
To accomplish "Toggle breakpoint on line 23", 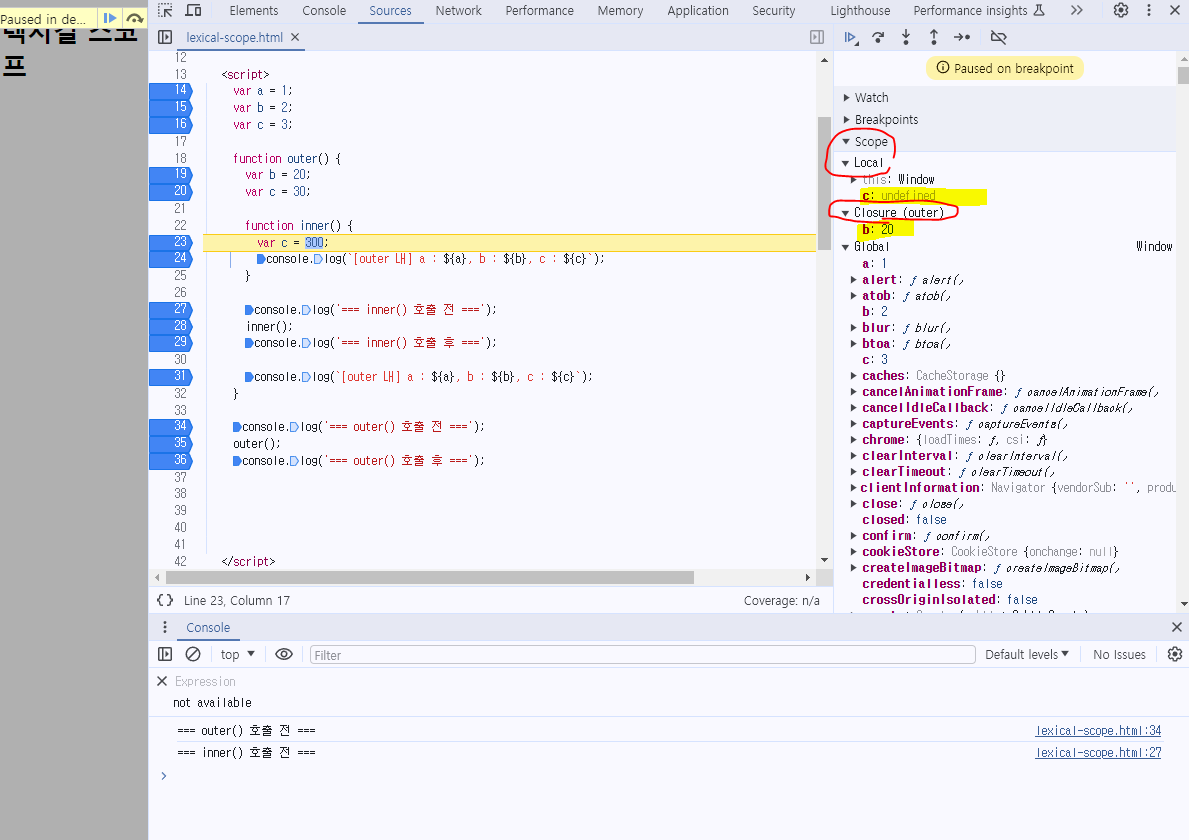I will pyautogui.click(x=171, y=242).
